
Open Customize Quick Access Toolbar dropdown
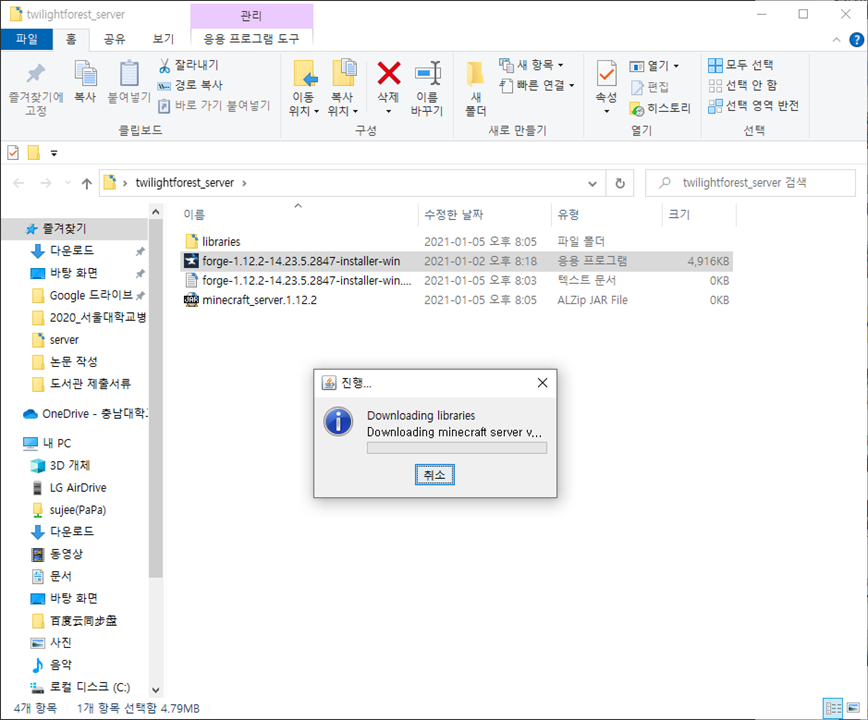point(54,153)
